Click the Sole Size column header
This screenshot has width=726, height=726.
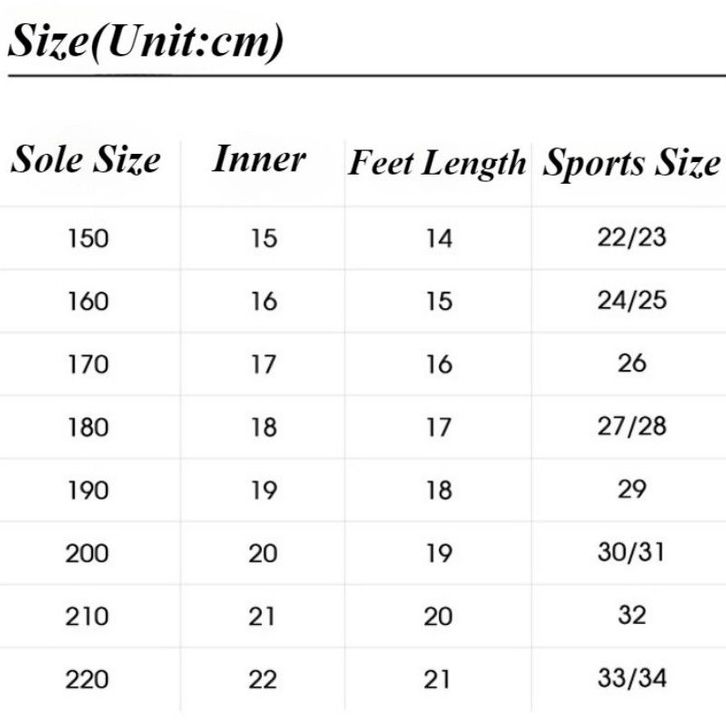(86, 161)
